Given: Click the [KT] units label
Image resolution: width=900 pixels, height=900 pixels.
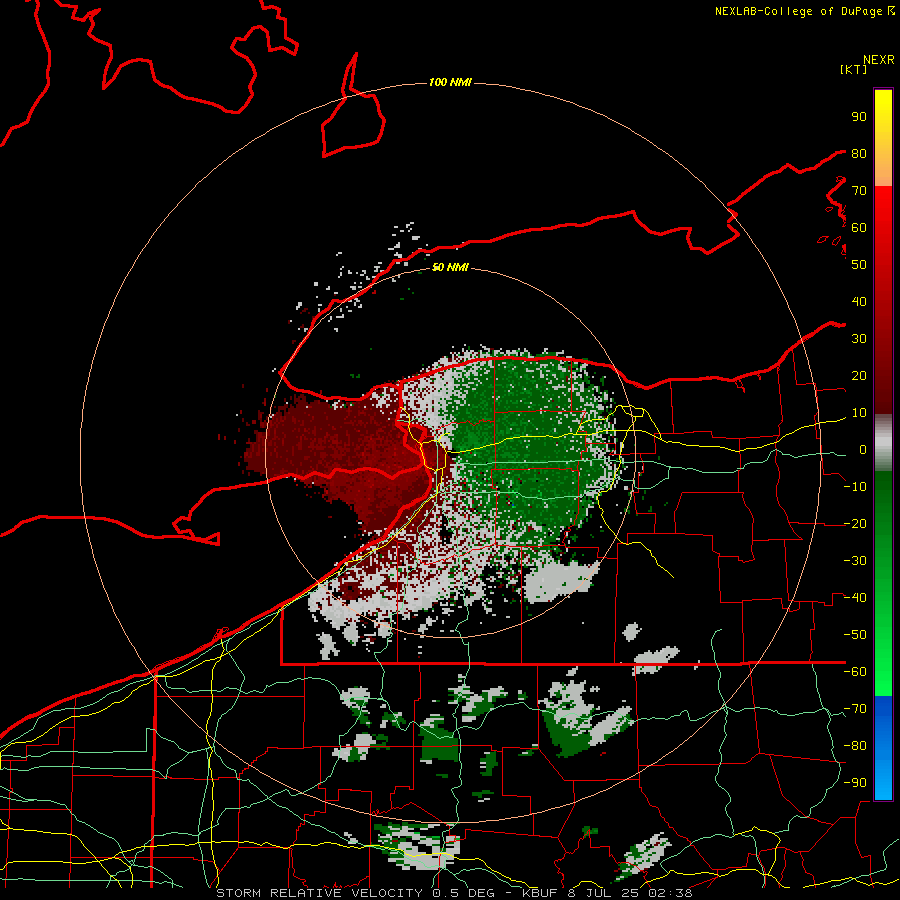Looking at the screenshot, I should 854,69.
